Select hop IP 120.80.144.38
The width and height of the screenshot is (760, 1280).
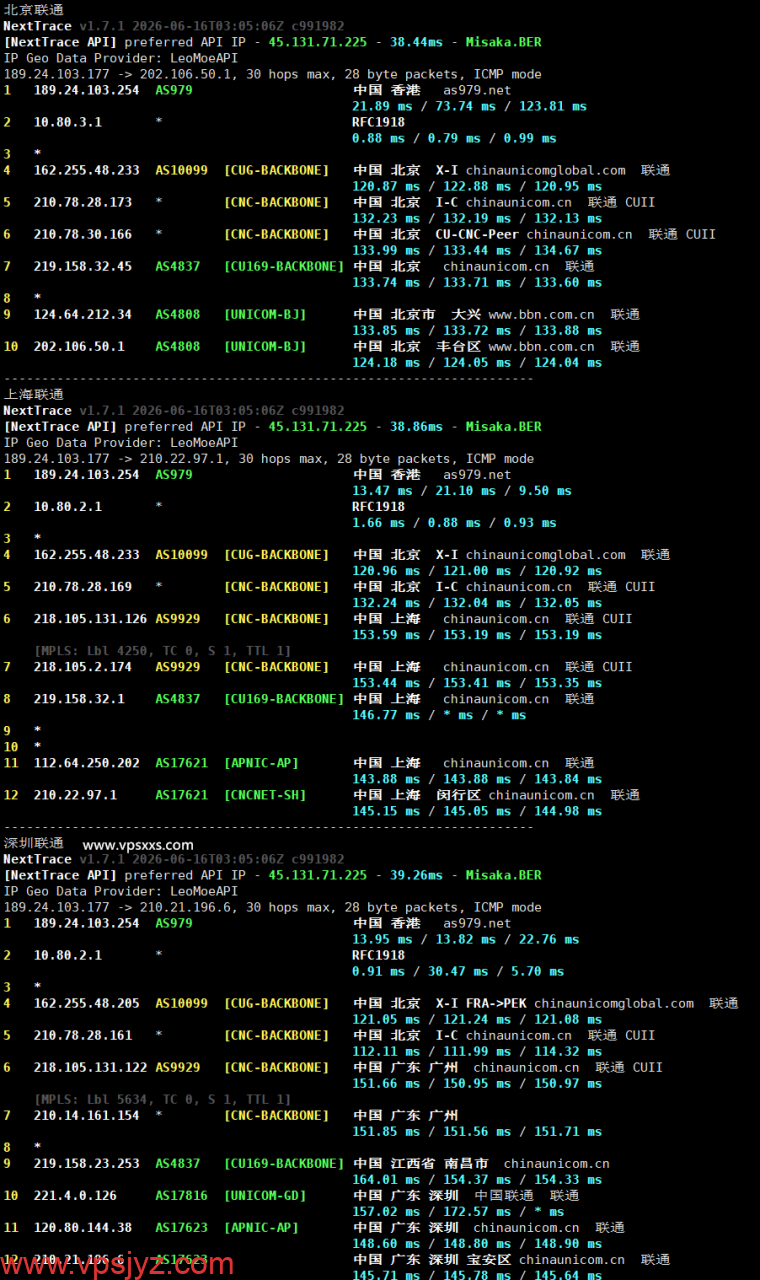[83, 1227]
